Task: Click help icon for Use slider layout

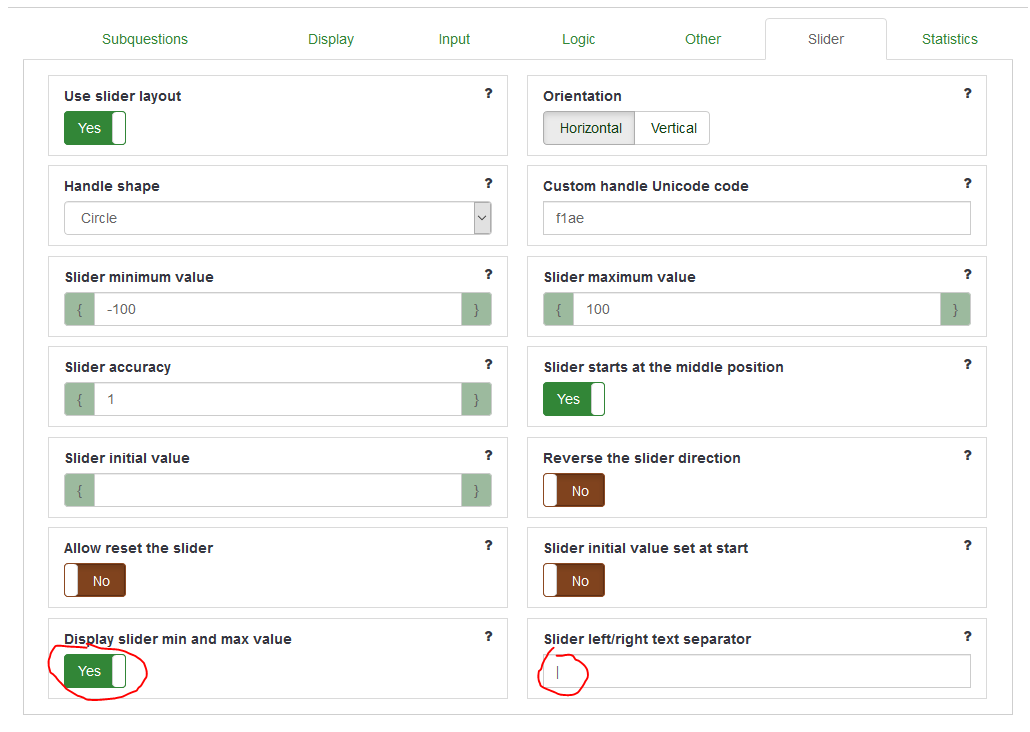Action: click(488, 93)
